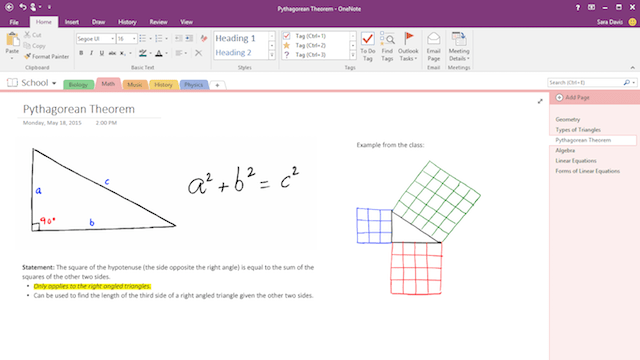
Task: Expand bullet style options arrow
Action: (151, 38)
